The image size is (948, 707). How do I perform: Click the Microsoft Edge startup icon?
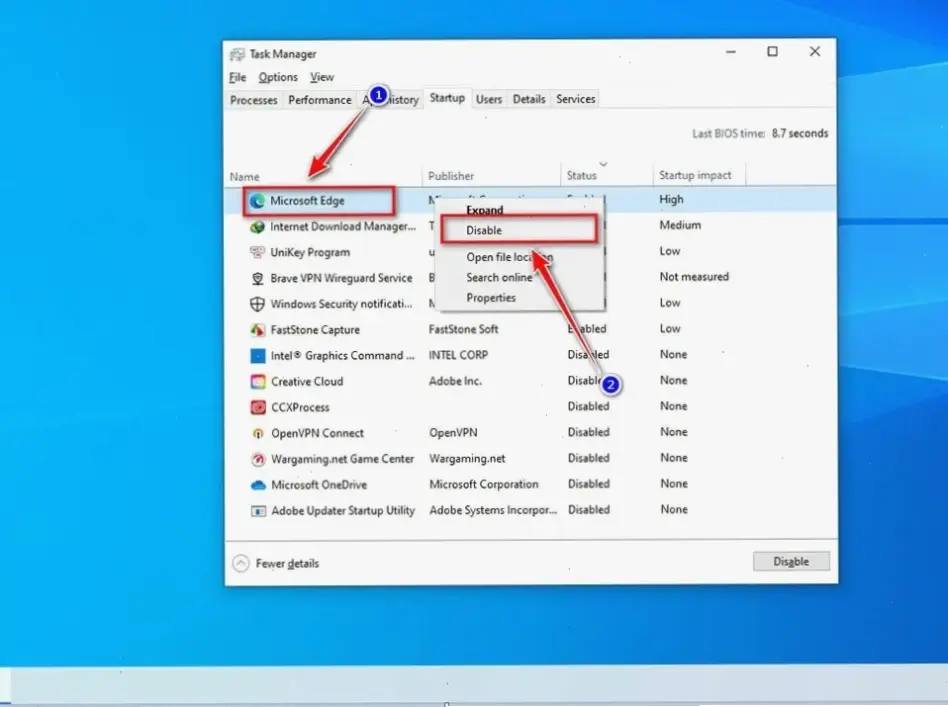[x=257, y=201]
